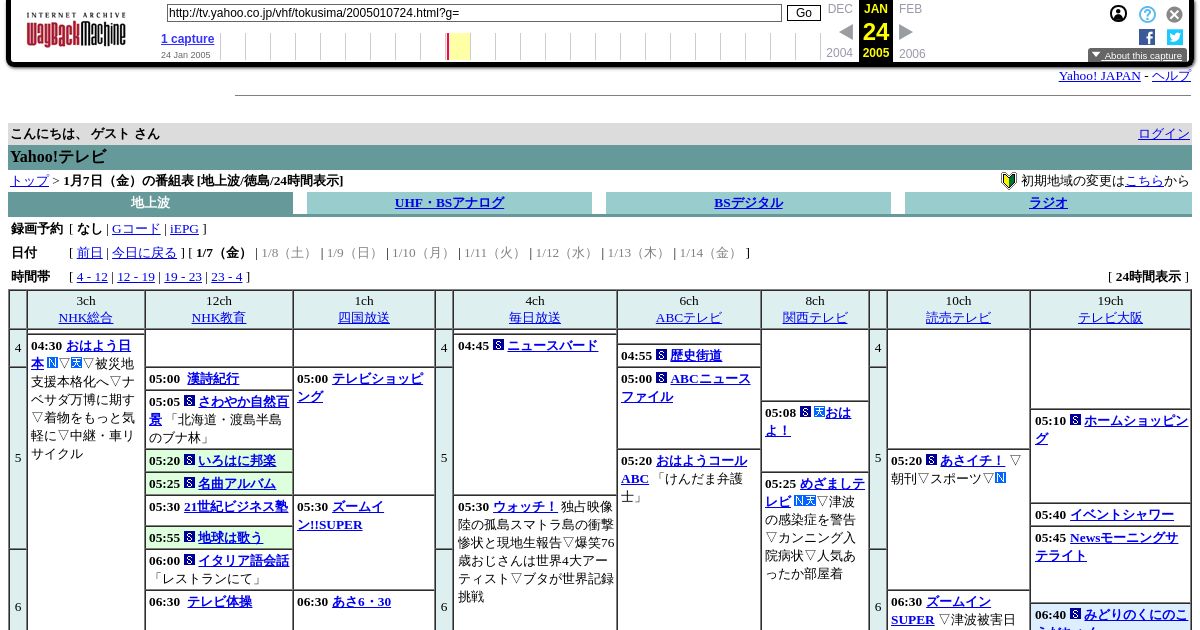Close the Wayback toolbar with X icon
This screenshot has width=1200, height=630.
(x=1175, y=15)
